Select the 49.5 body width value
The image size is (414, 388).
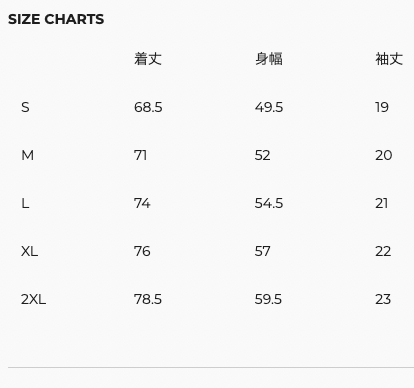click(269, 107)
